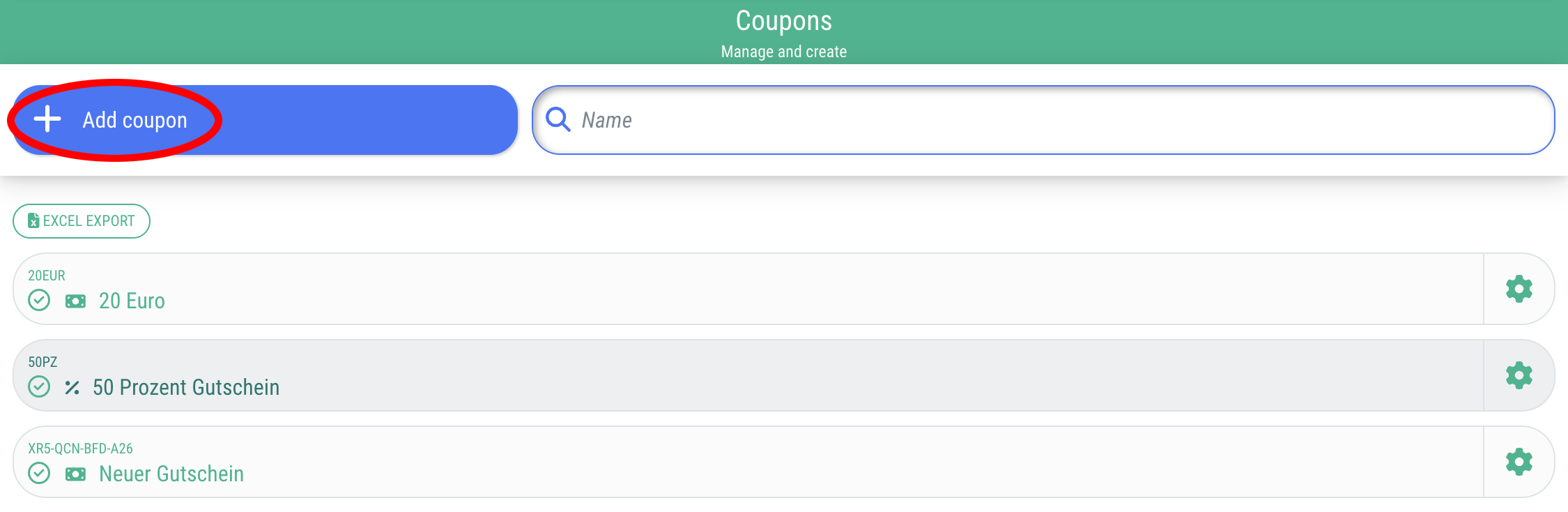This screenshot has width=1568, height=512.
Task: Click the search magnifier icon
Action: pos(558,119)
